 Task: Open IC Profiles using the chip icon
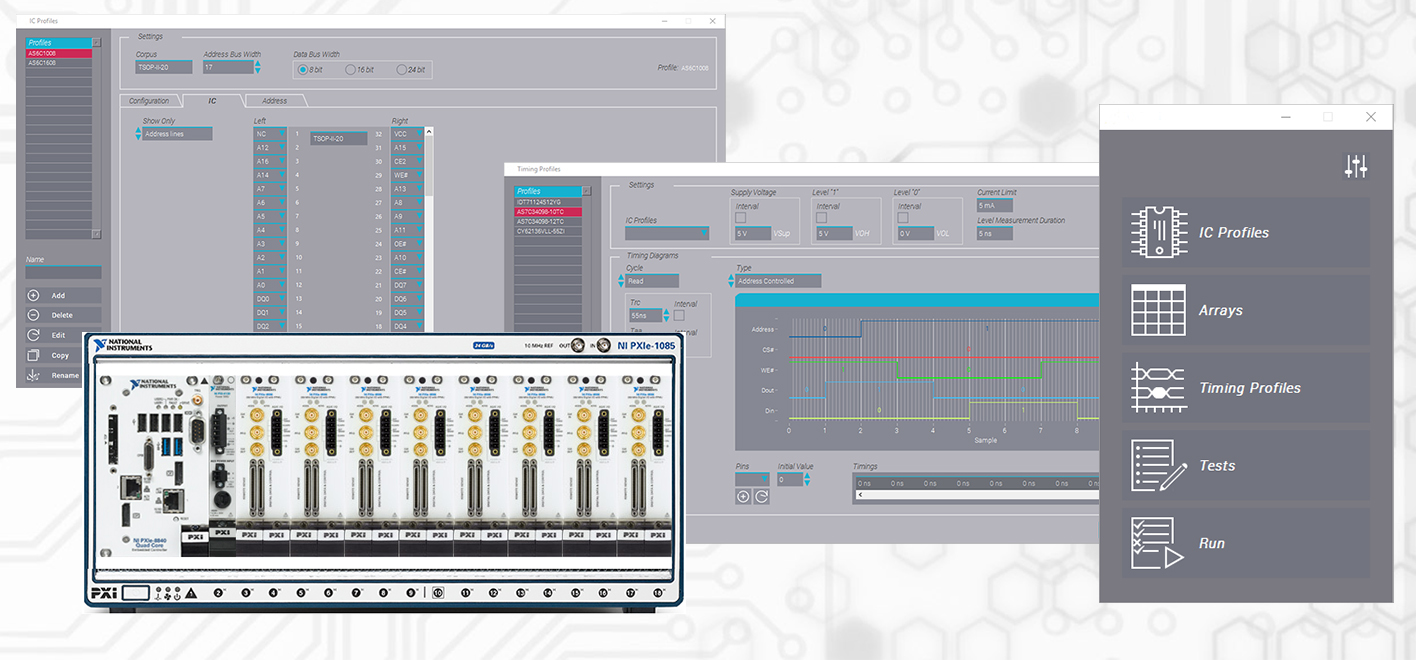1160,232
